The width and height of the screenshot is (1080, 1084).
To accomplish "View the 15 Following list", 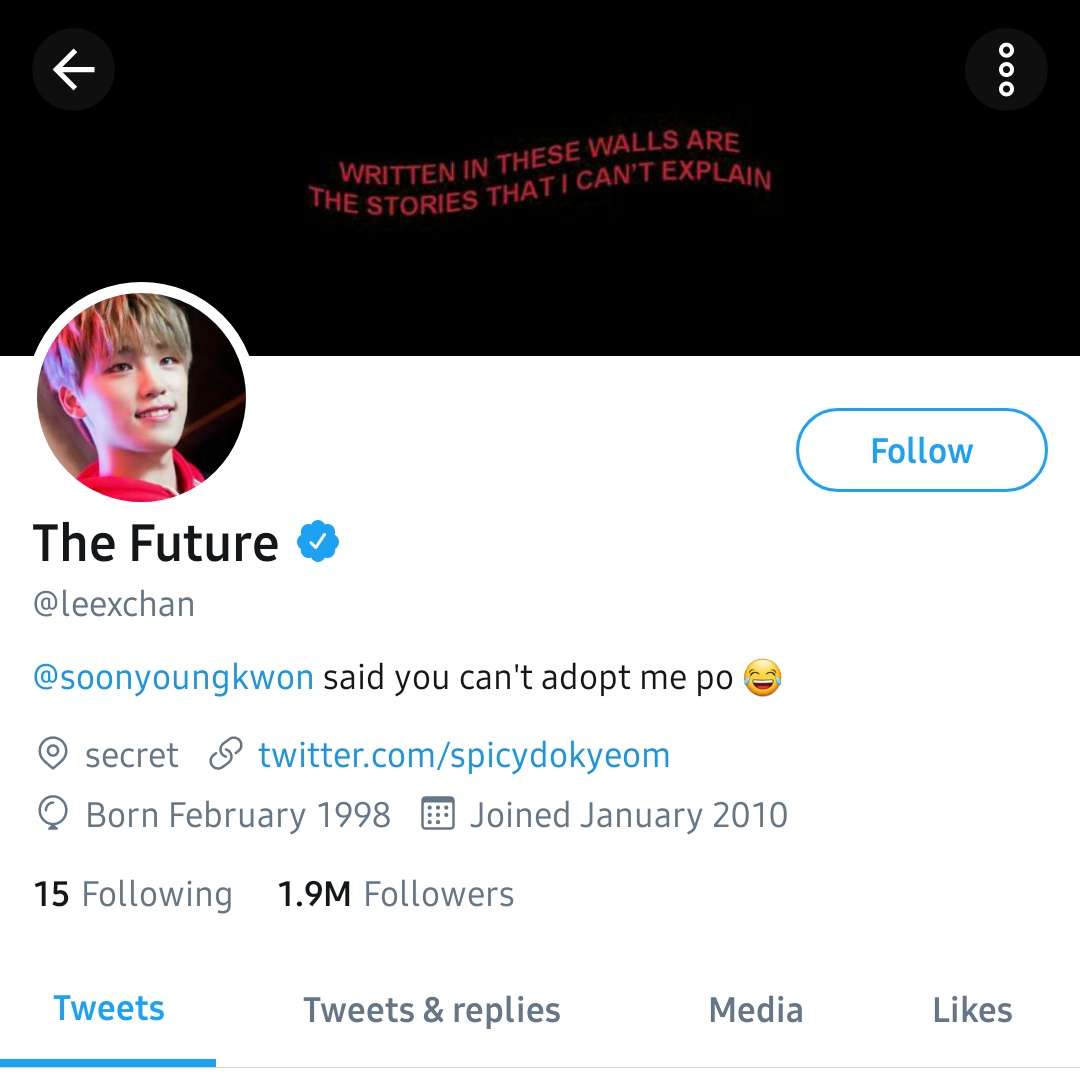I will coord(133,894).
